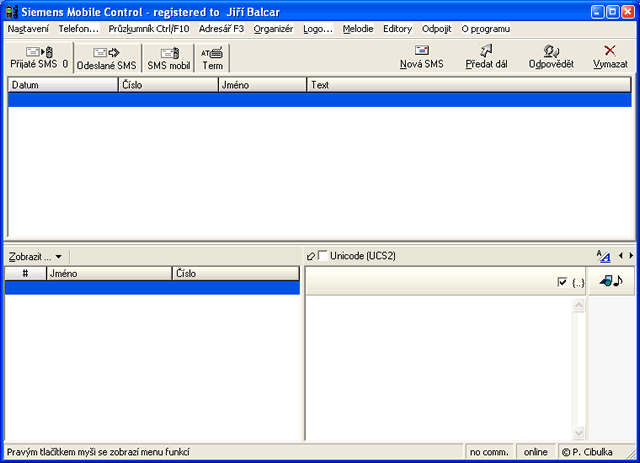Open Průzkumník Ctrl/F10 menu item
640x463 pixels.
coord(149,29)
